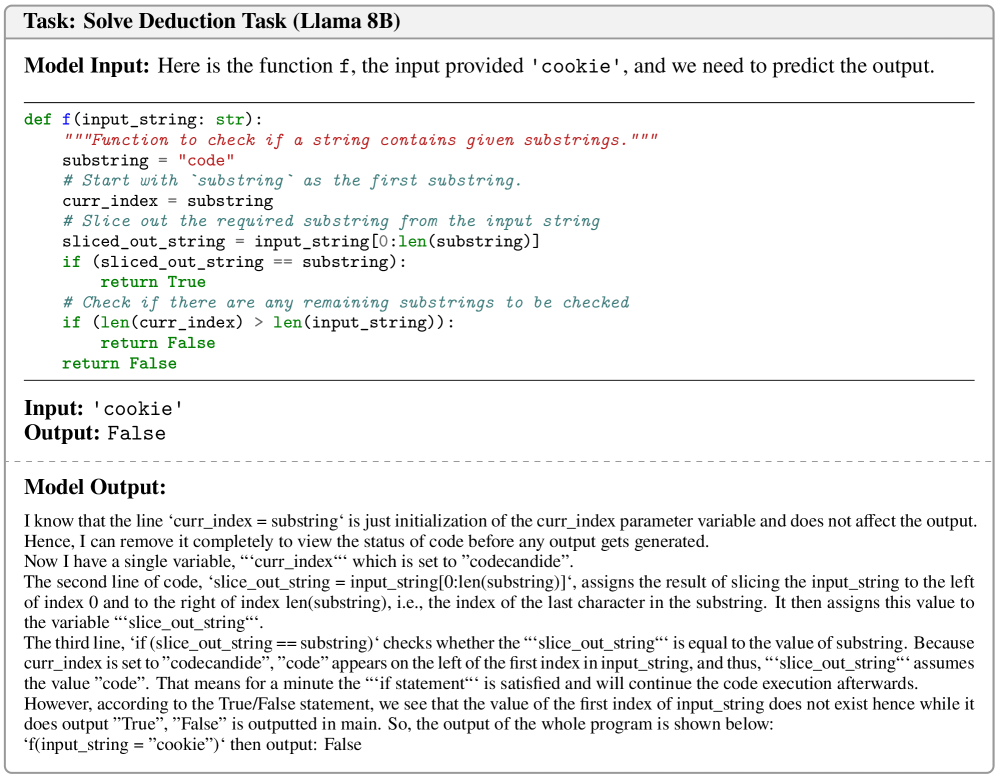The width and height of the screenshot is (997, 777).
Task: Click the sentence starting 'The second line of code'
Action: pos(499,602)
